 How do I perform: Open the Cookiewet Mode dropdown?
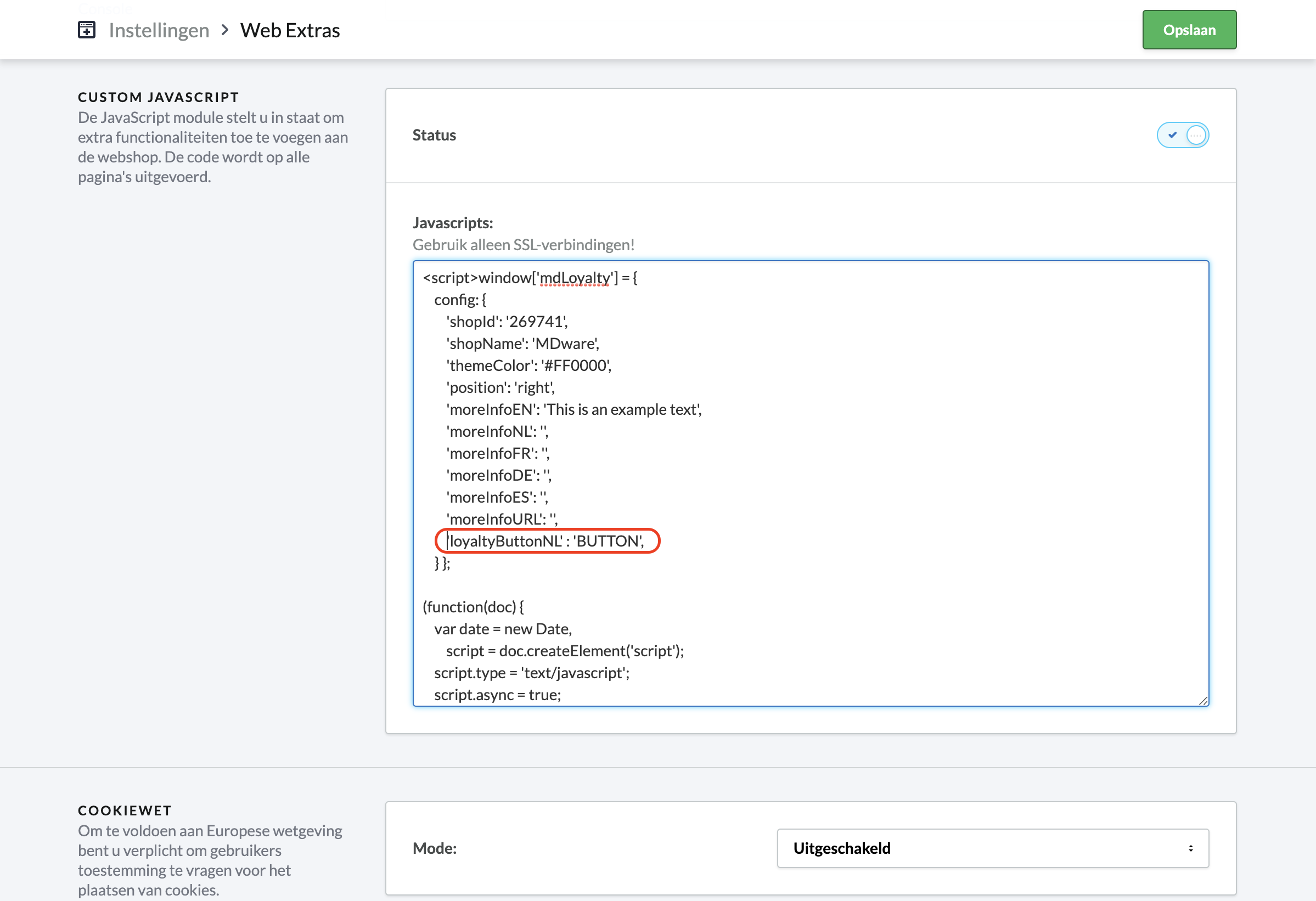pyautogui.click(x=993, y=848)
